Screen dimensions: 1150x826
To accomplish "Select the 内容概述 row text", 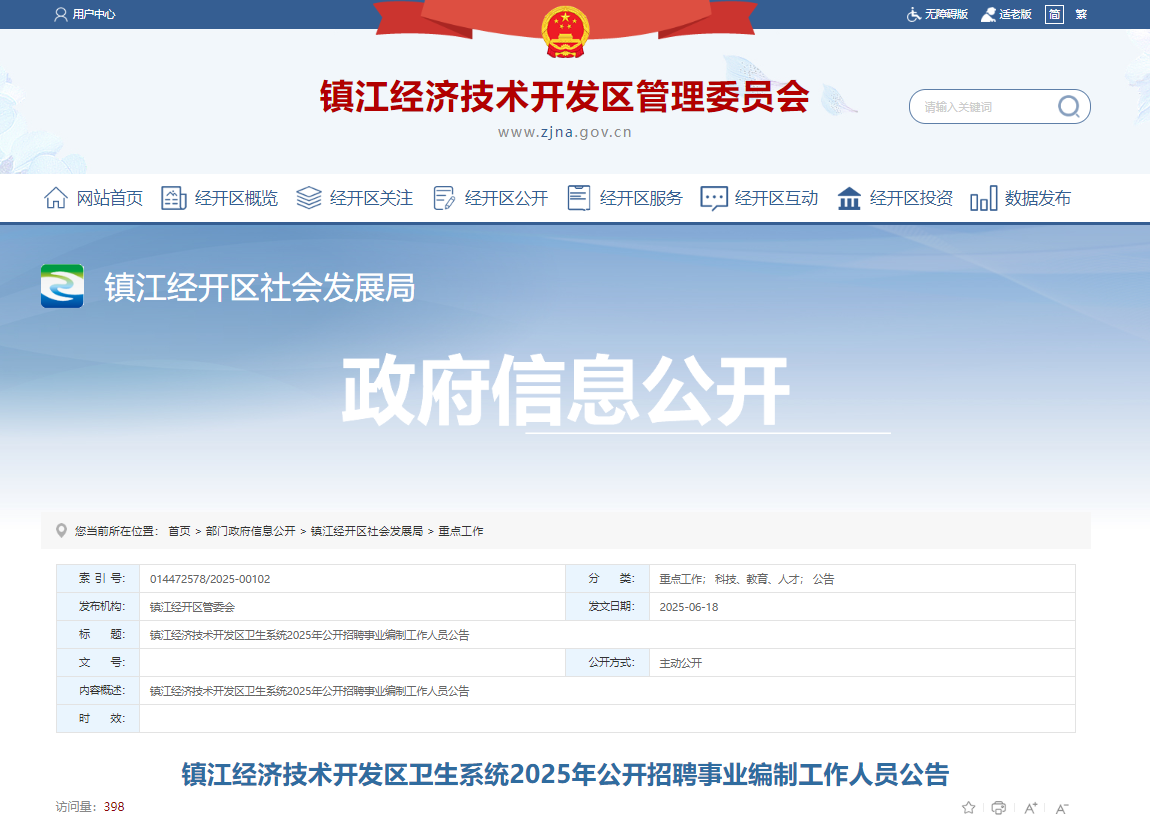I will click(310, 690).
